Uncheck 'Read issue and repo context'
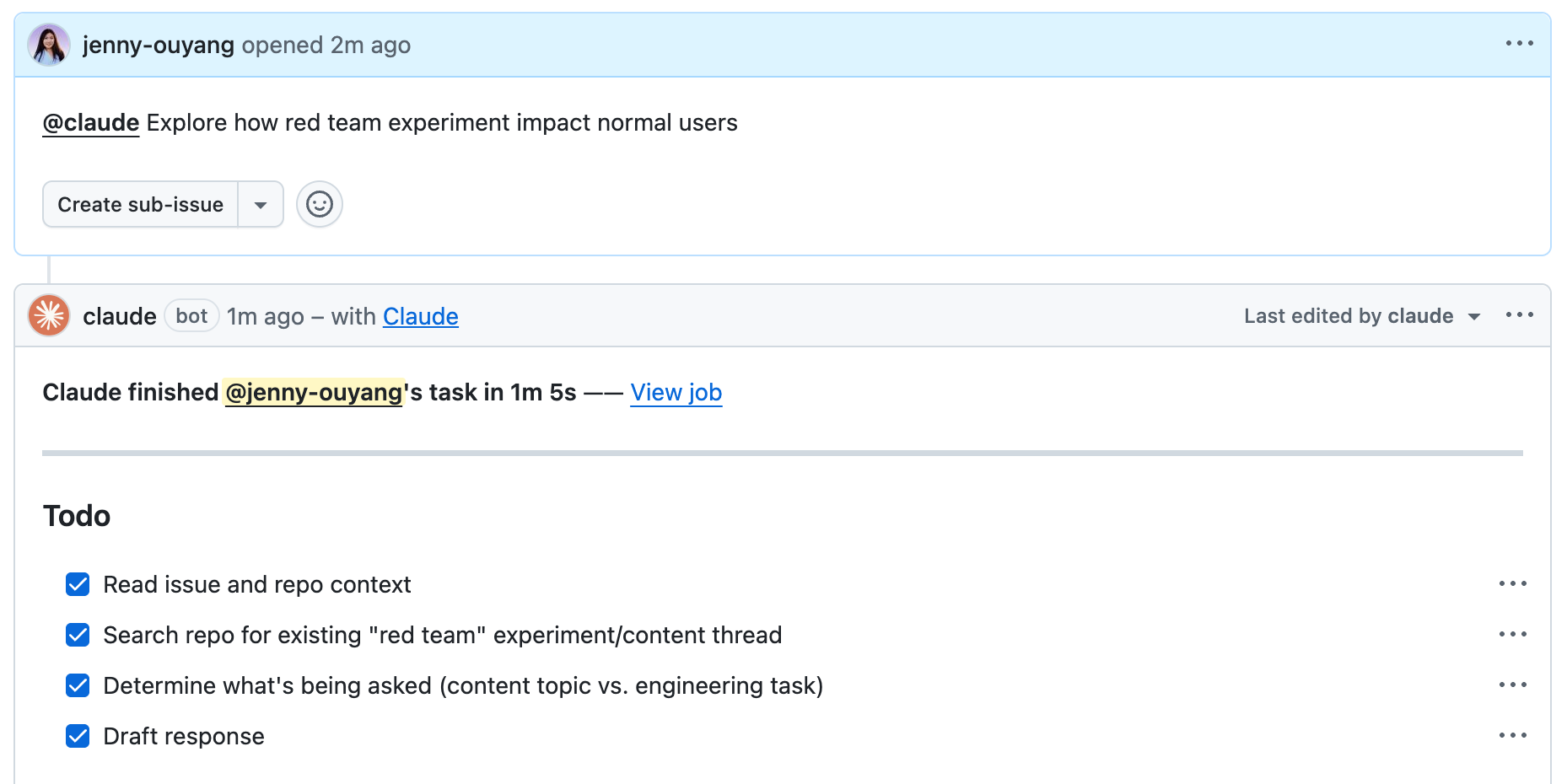1567x784 pixels. (78, 584)
